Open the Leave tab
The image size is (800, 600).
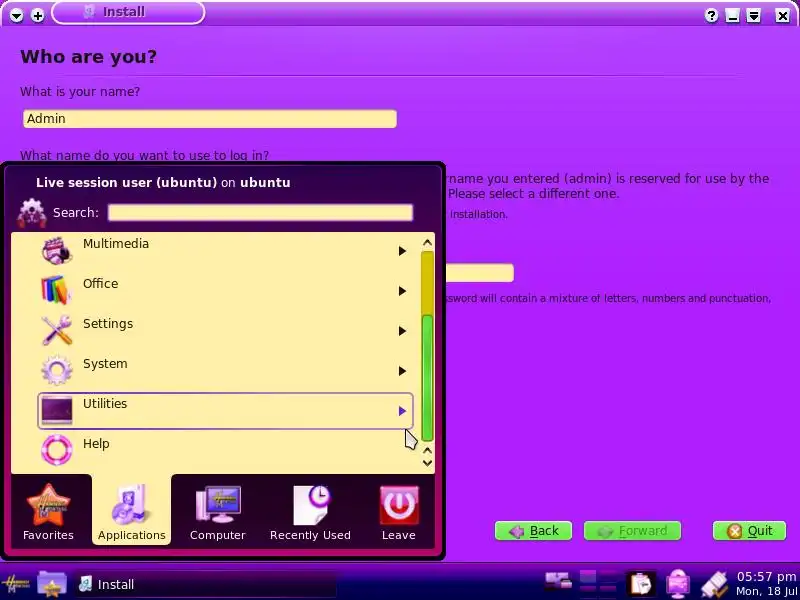(x=398, y=512)
